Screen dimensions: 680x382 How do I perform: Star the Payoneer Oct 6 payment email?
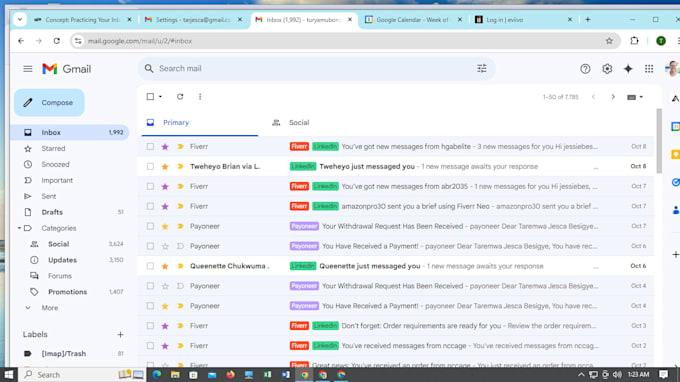tap(165, 246)
